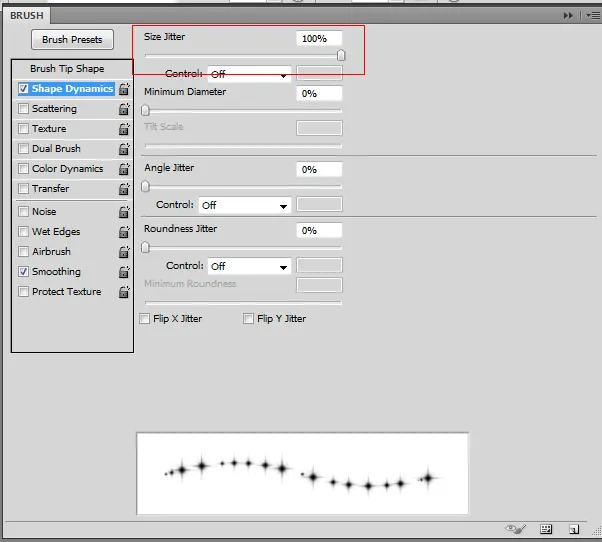Screen dimensions: 602x542
Task: Select the BRUSH panel tab
Action: [x=26, y=16]
